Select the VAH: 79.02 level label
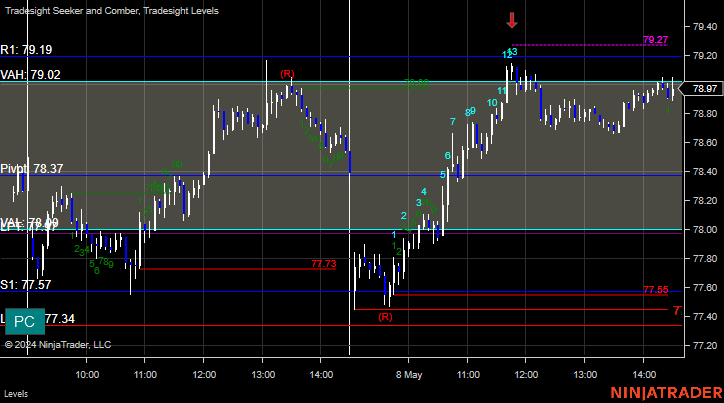Image resolution: width=724 pixels, height=403 pixels. pos(30,75)
